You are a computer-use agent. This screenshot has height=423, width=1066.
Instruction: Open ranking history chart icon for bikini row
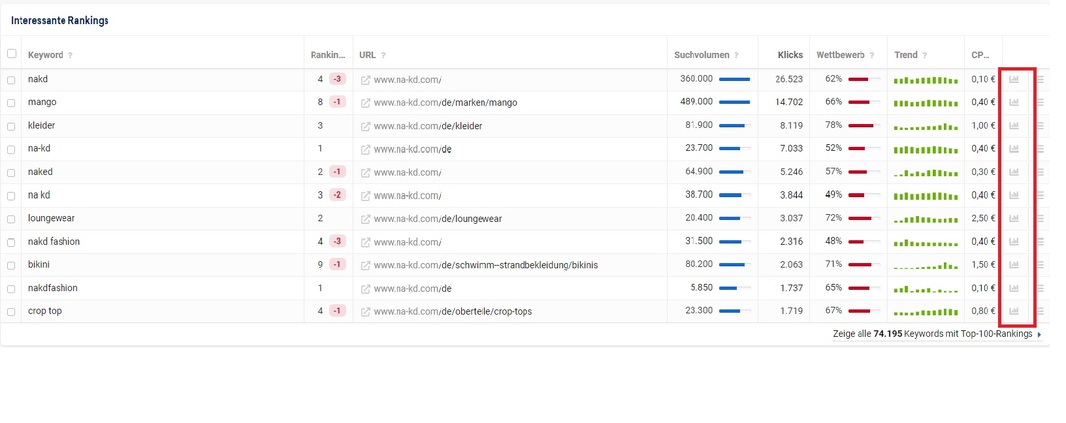tap(1014, 265)
